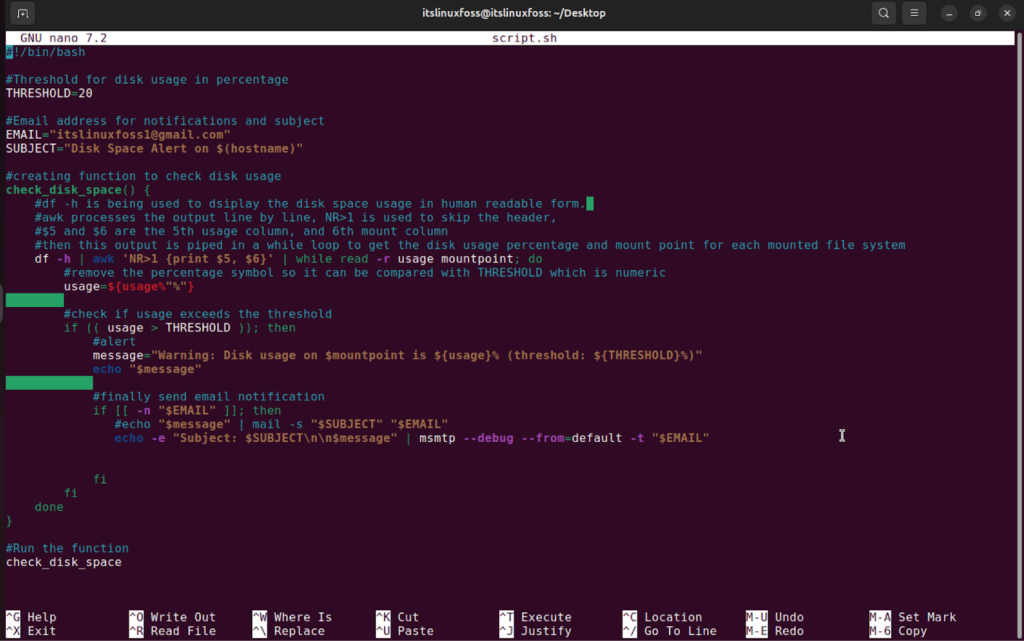Click the Justify shortcut label
The width and height of the screenshot is (1024, 641).
click(536, 631)
